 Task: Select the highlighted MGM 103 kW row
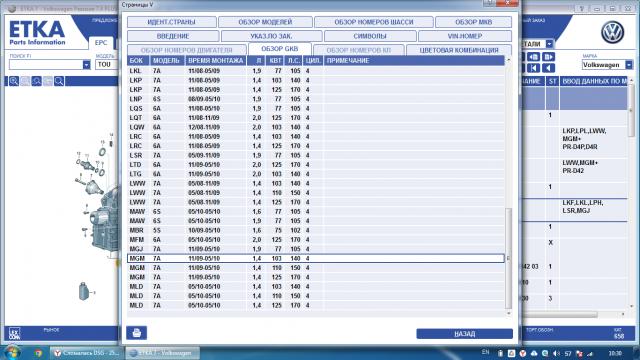pyautogui.click(x=316, y=258)
